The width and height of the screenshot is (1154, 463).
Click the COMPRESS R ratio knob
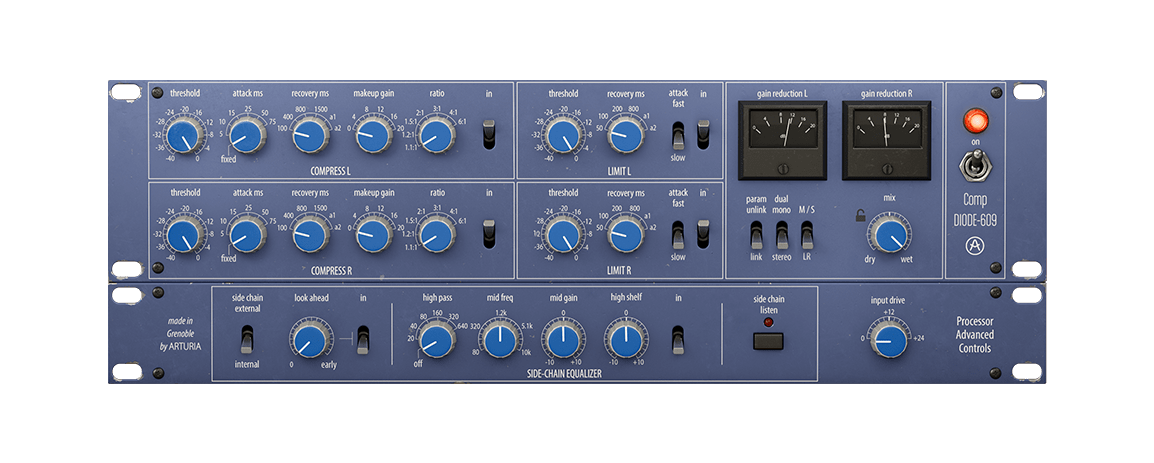436,234
